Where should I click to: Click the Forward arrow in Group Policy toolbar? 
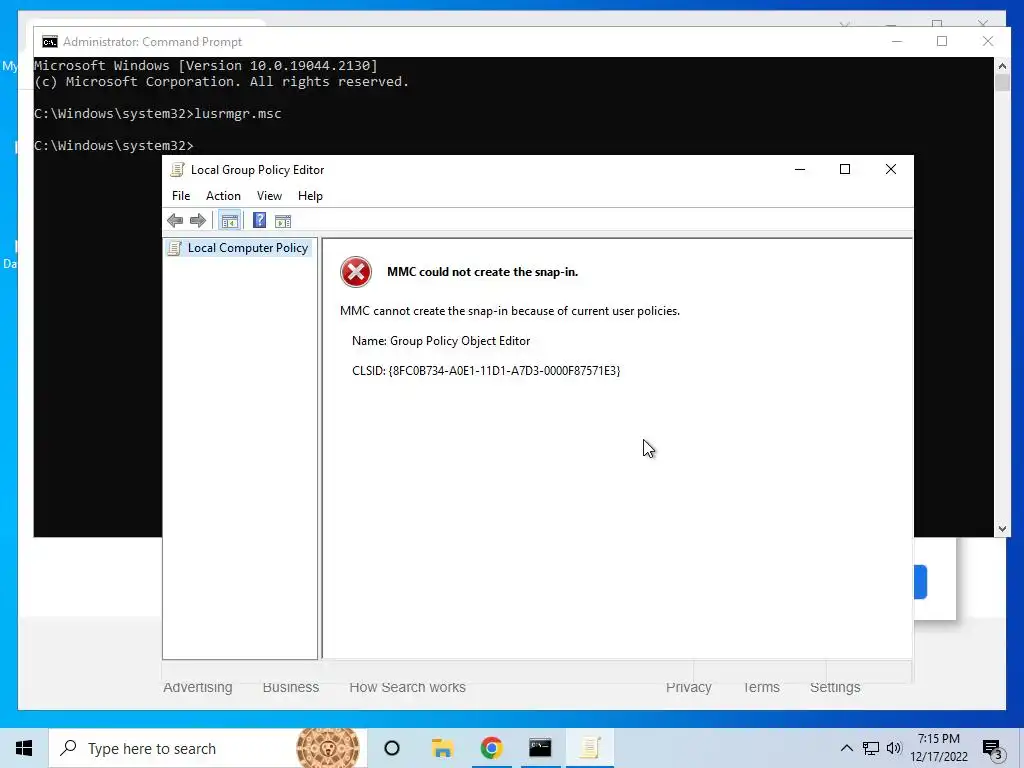point(198,221)
